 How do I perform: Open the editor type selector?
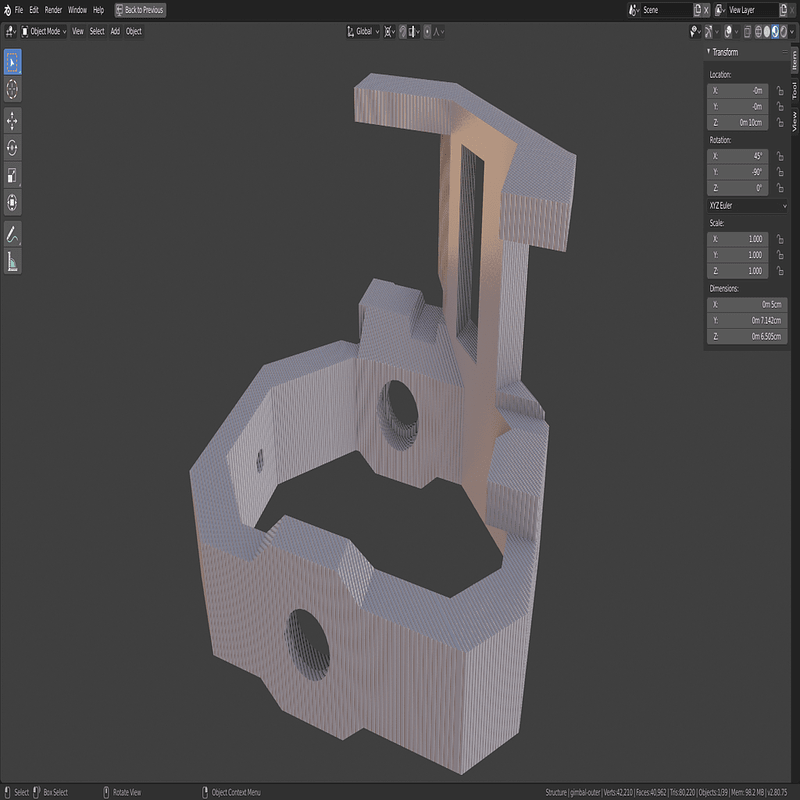point(11,32)
